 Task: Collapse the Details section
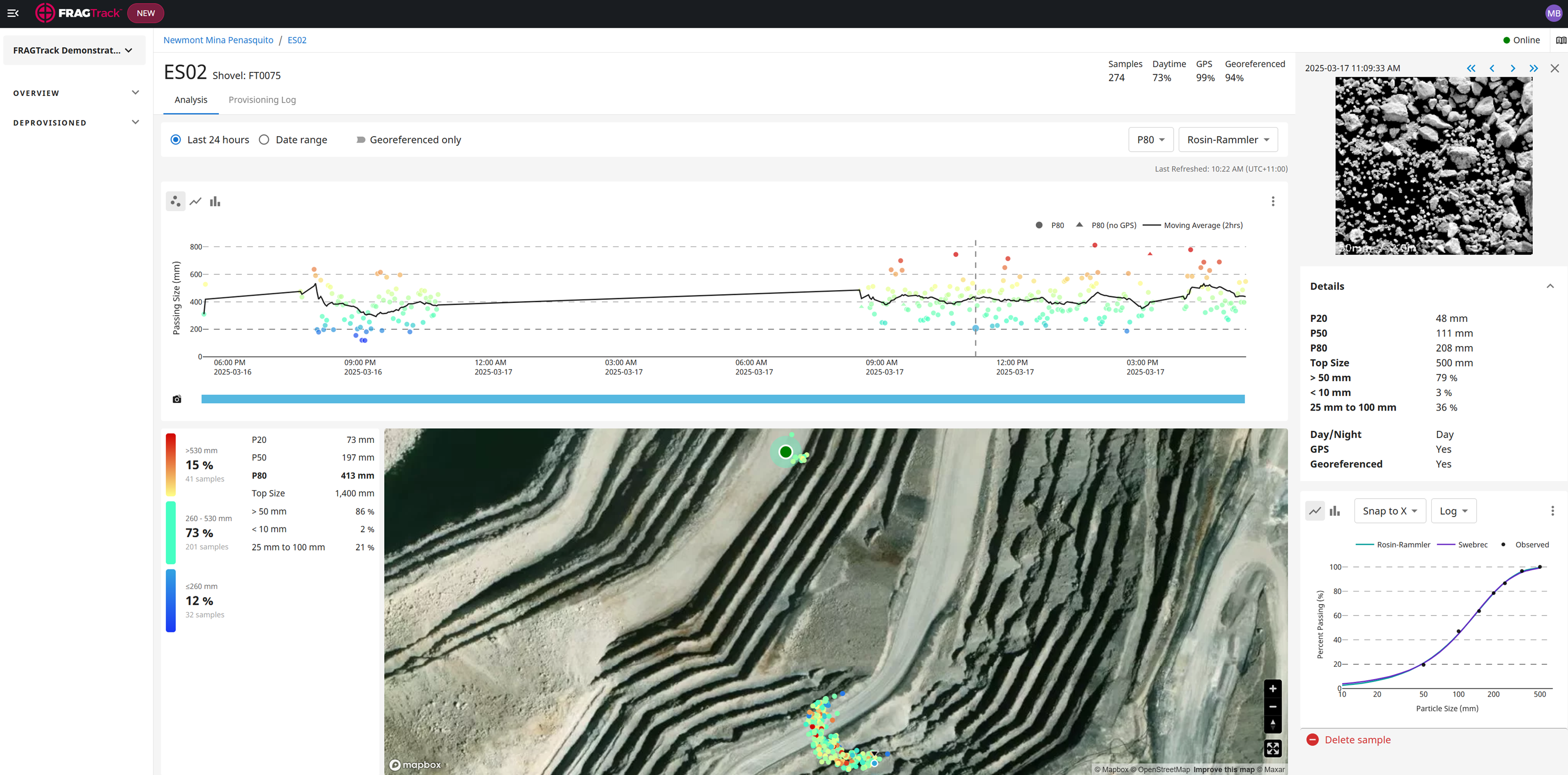(1550, 287)
